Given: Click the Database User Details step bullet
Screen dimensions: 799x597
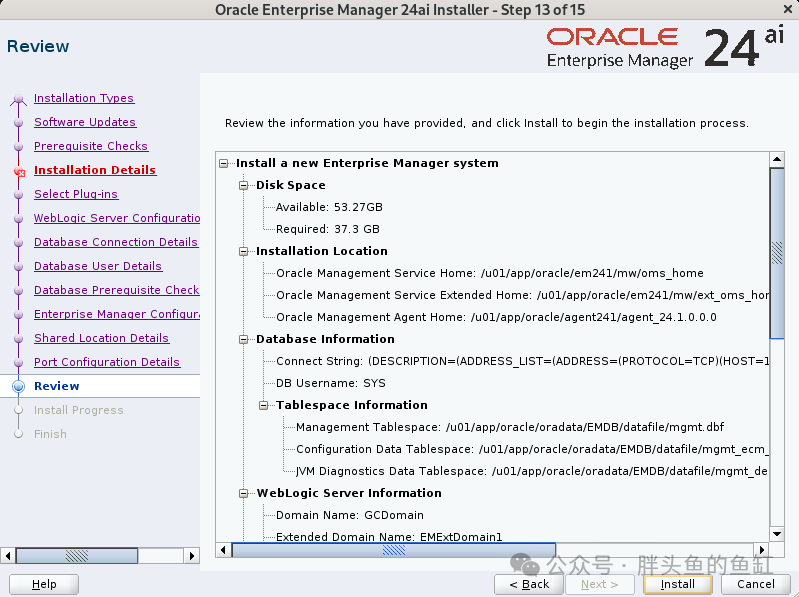Looking at the screenshot, I should pyautogui.click(x=18, y=266).
